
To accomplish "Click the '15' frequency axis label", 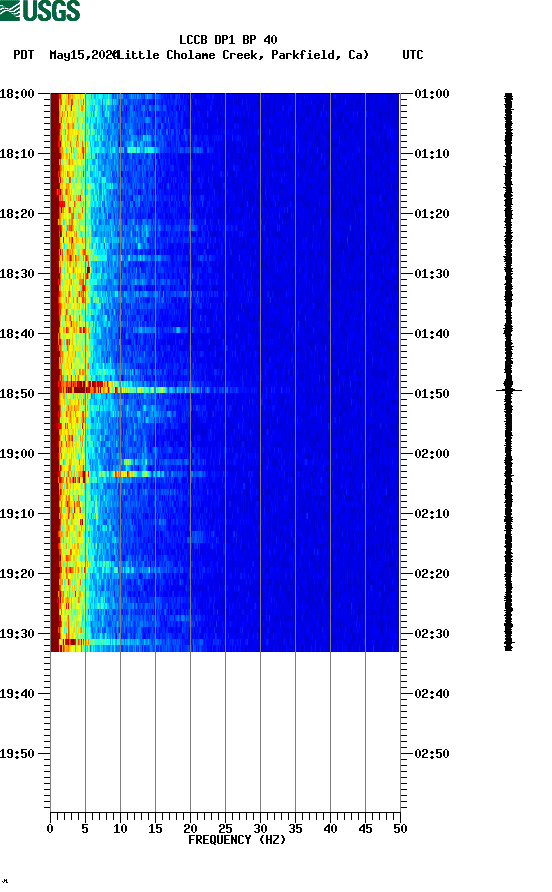I will 155,829.
